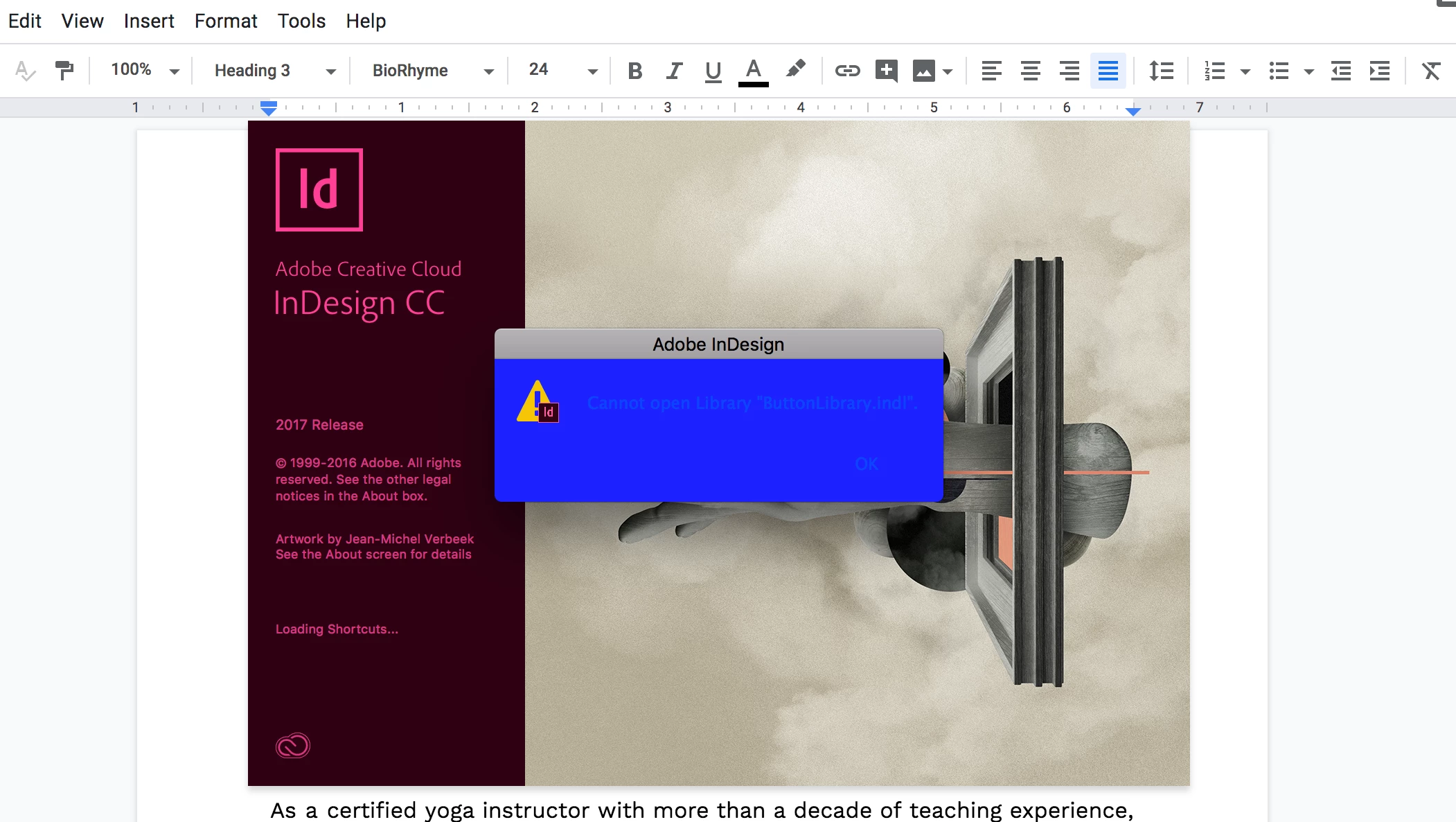Open the text color picker
Screen dimensions: 1456x822
pos(754,71)
